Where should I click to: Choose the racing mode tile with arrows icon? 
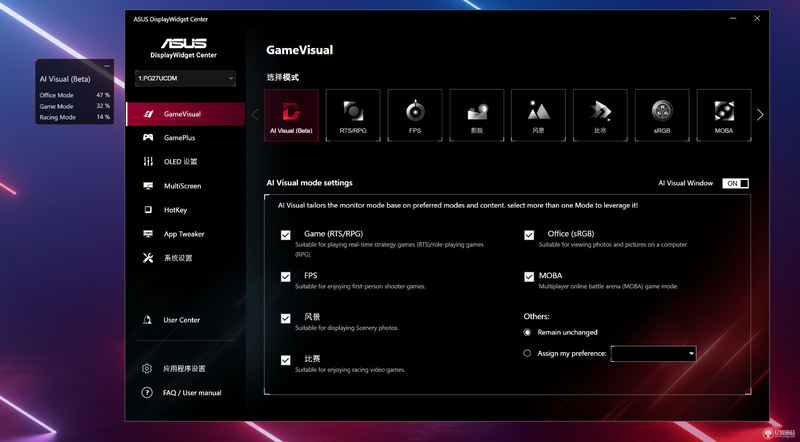point(600,115)
